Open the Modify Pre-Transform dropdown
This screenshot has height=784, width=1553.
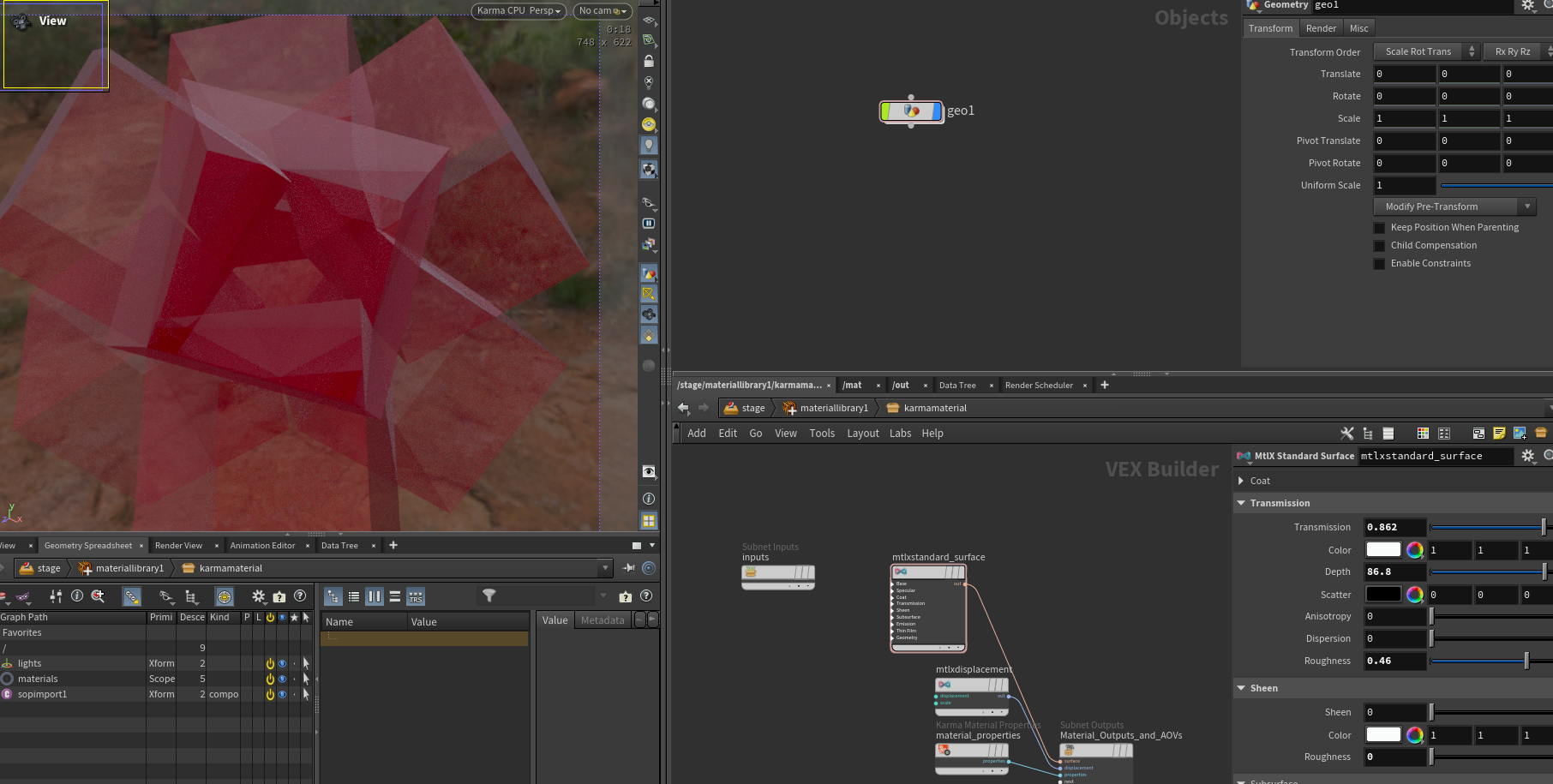1454,206
